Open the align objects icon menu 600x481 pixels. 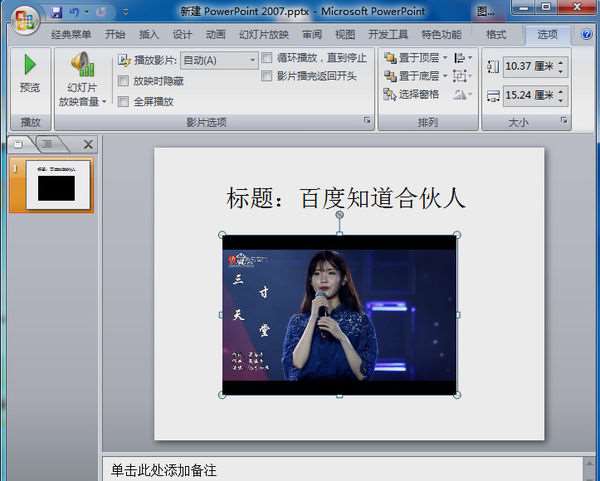tap(463, 58)
